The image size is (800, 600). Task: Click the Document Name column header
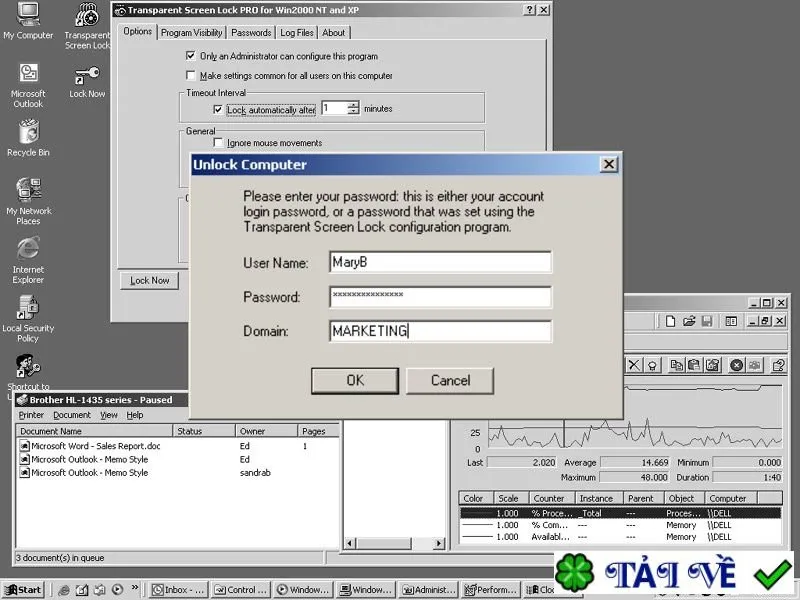(94, 431)
